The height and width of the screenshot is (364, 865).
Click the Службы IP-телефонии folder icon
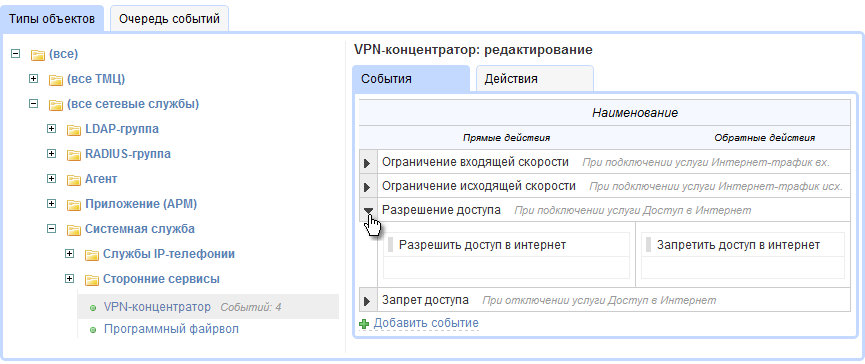(x=92, y=255)
